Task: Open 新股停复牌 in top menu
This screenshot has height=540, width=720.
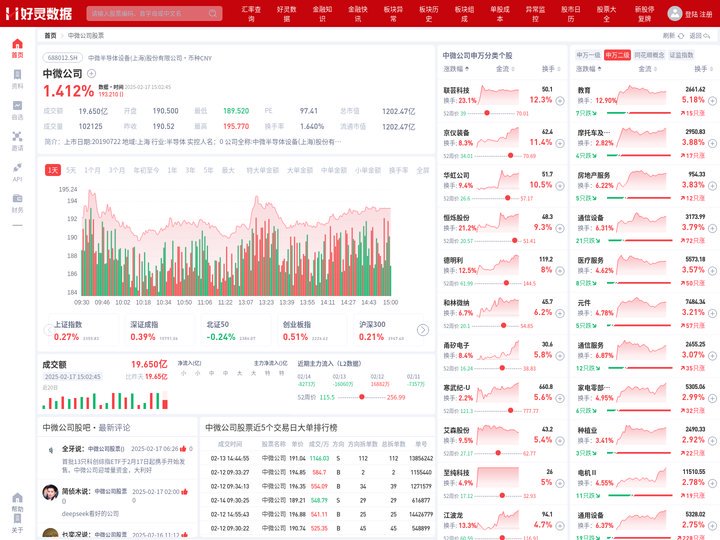Action: 645,14
